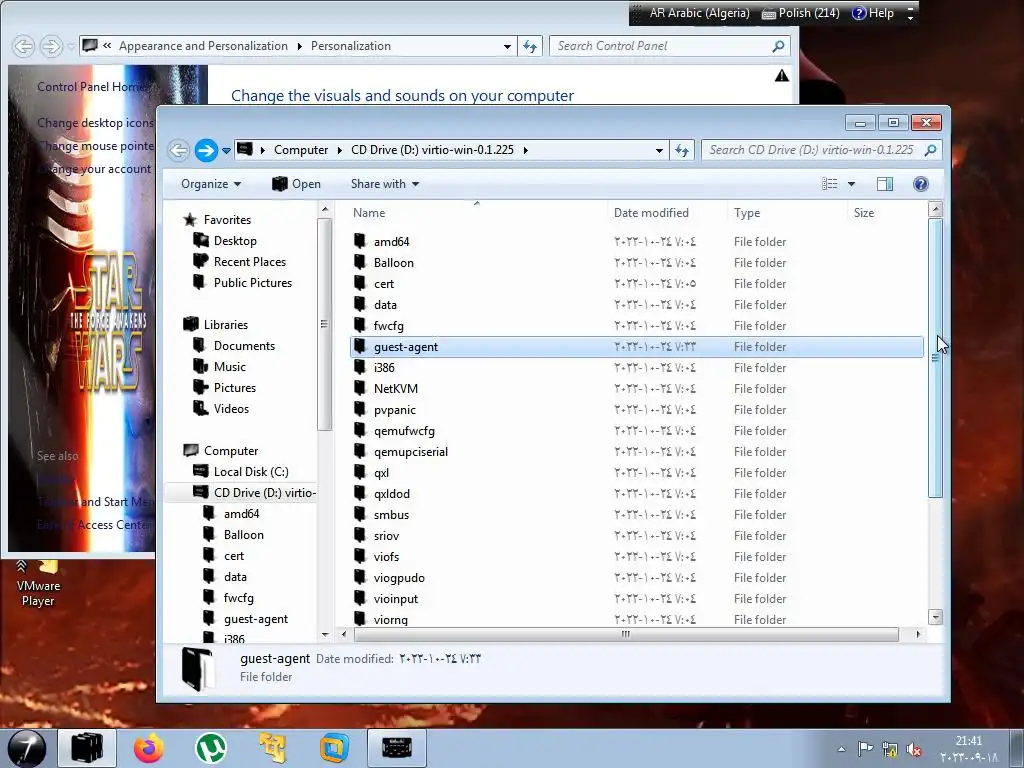This screenshot has width=1024, height=768.
Task: Select the qemupciserial folder
Action: [637, 451]
